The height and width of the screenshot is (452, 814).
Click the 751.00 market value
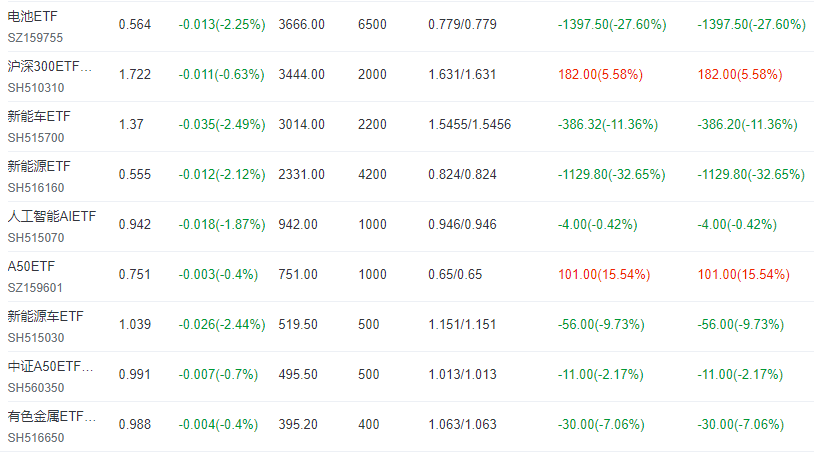pos(297,274)
